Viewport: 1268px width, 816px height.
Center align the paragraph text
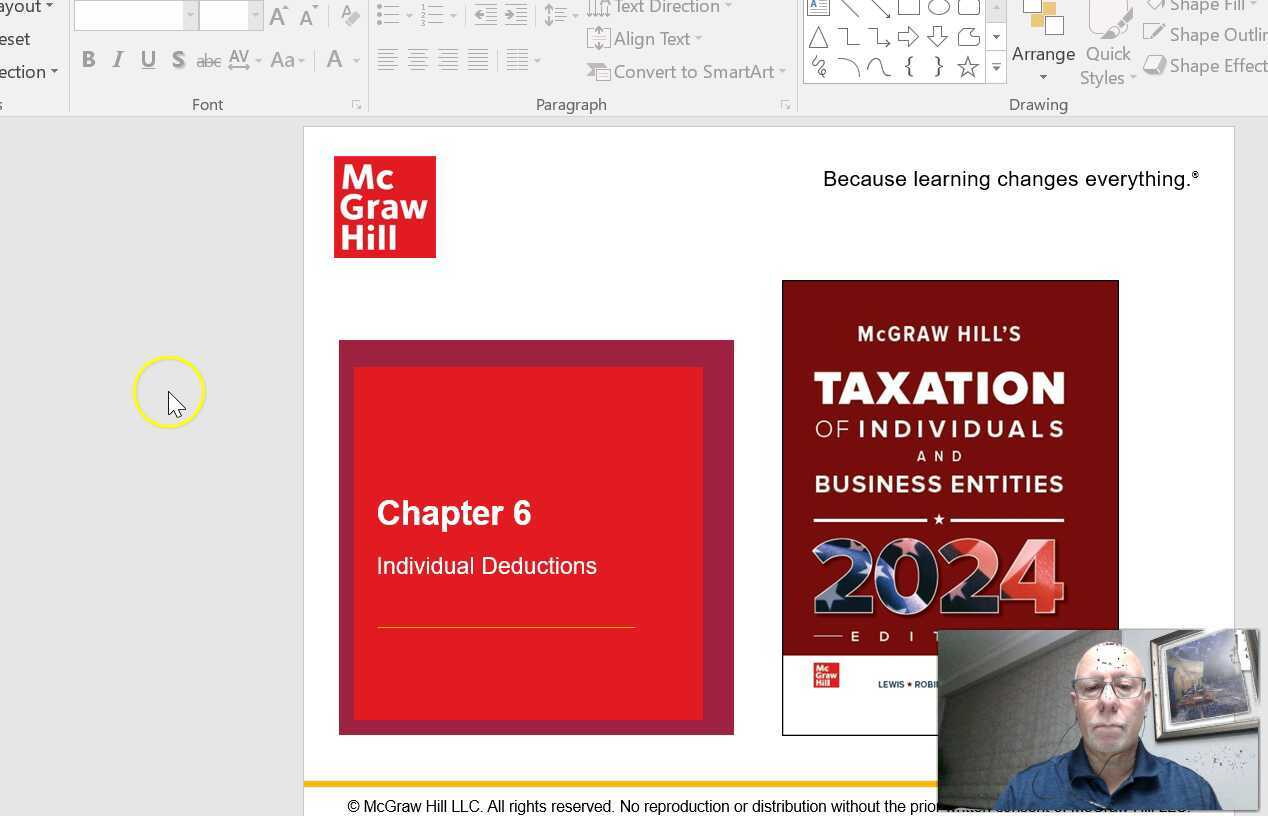point(418,60)
